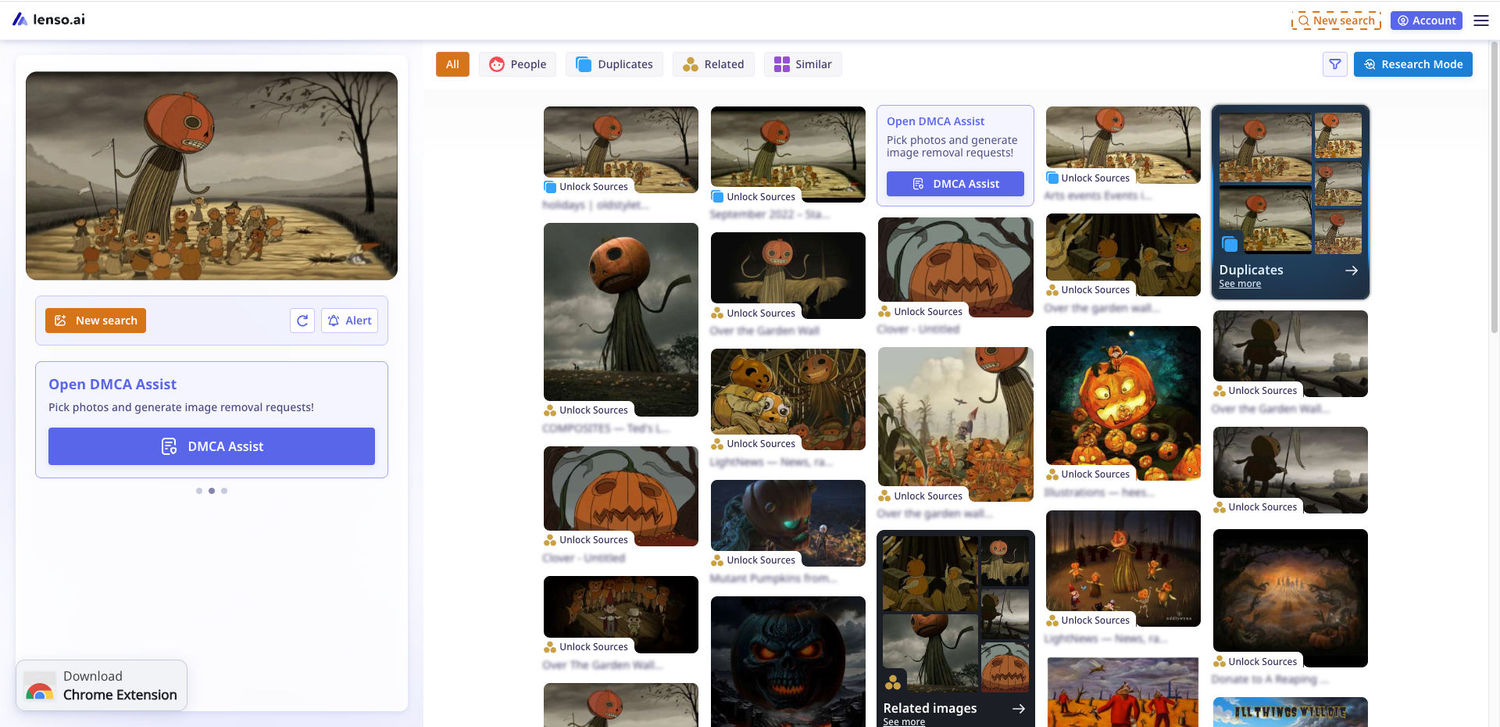Select the Similar filter tab
Screen dimensions: 1500x727
(802, 64)
